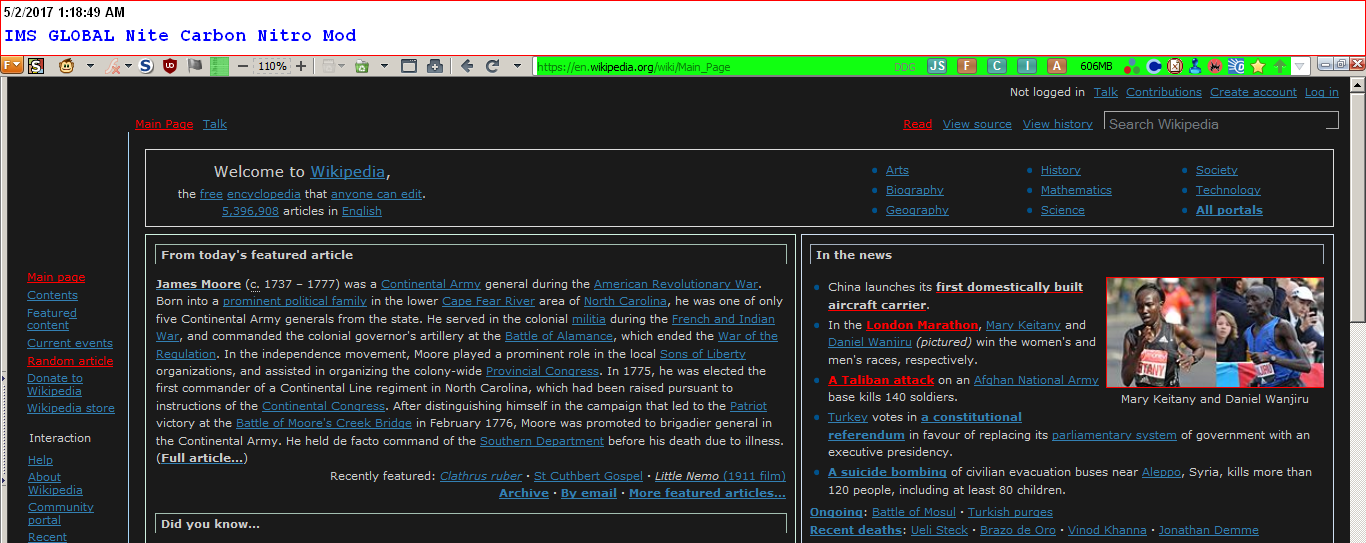
Task: Click the Log in link
Action: 1322,92
